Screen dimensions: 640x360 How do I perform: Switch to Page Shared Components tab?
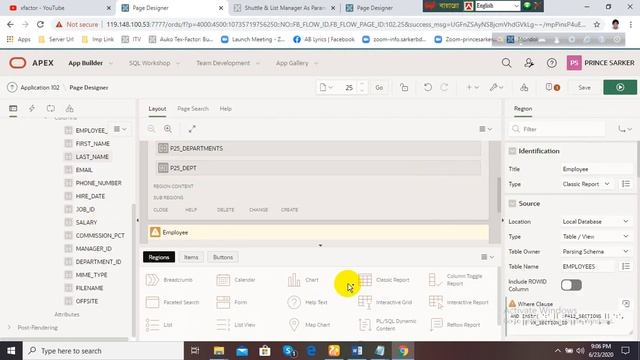(69, 109)
